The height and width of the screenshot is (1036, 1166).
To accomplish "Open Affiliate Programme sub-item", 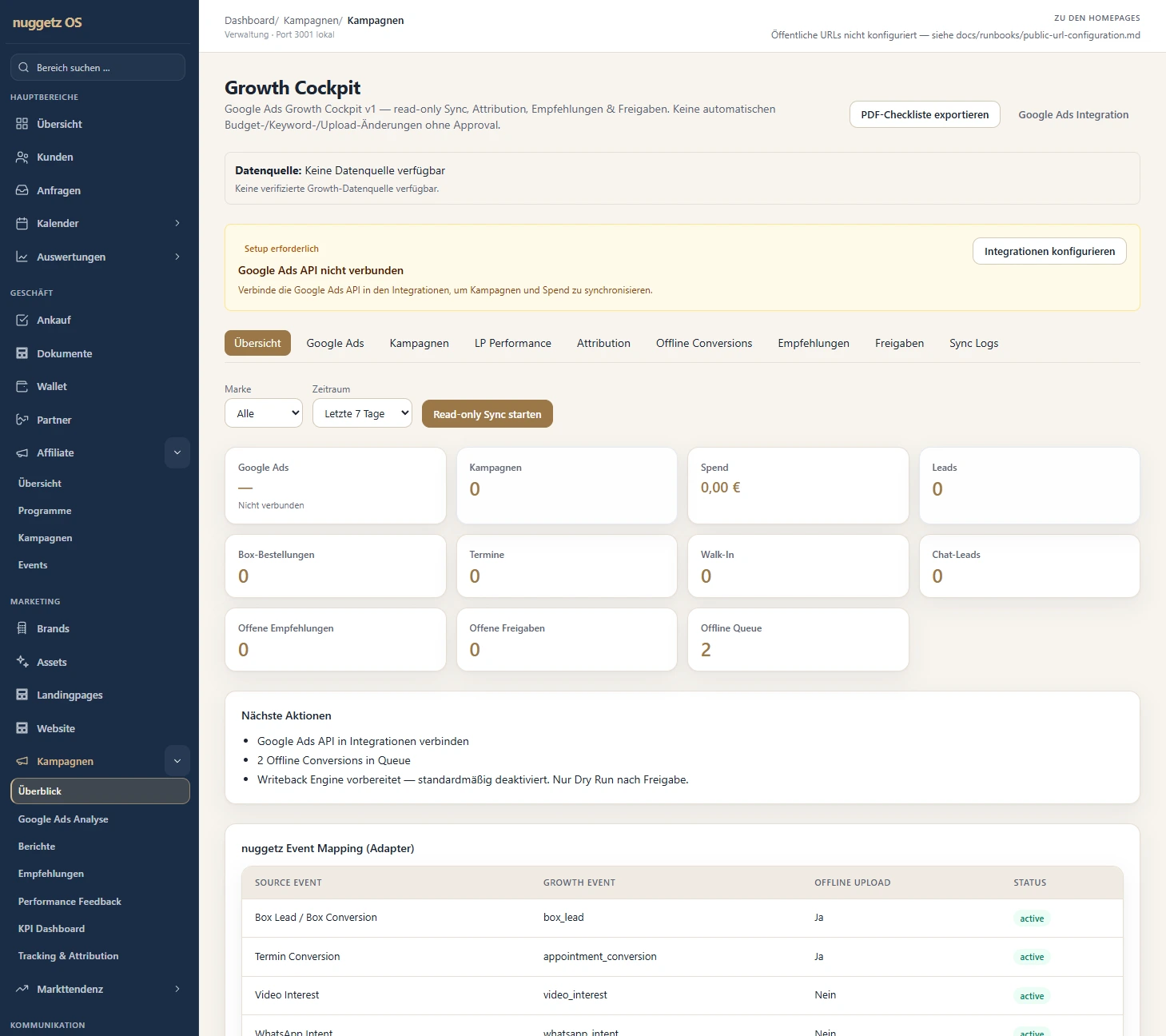I will click(x=45, y=511).
